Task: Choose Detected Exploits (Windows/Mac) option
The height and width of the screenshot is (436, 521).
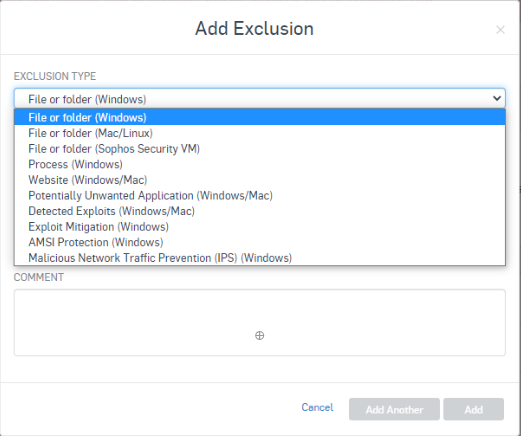Action: click(x=260, y=211)
